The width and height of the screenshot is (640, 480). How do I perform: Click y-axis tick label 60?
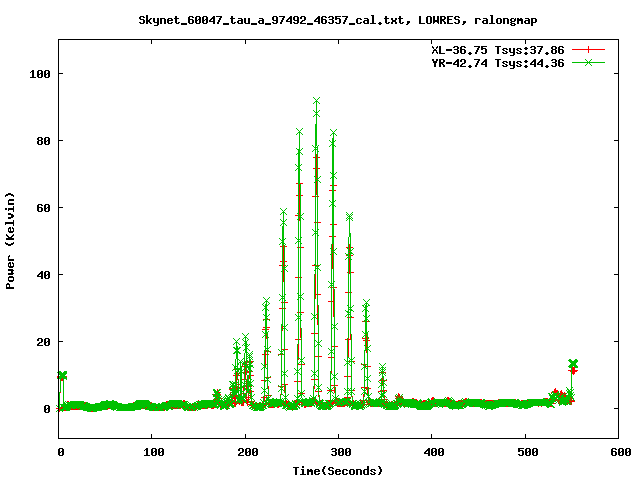(43, 208)
